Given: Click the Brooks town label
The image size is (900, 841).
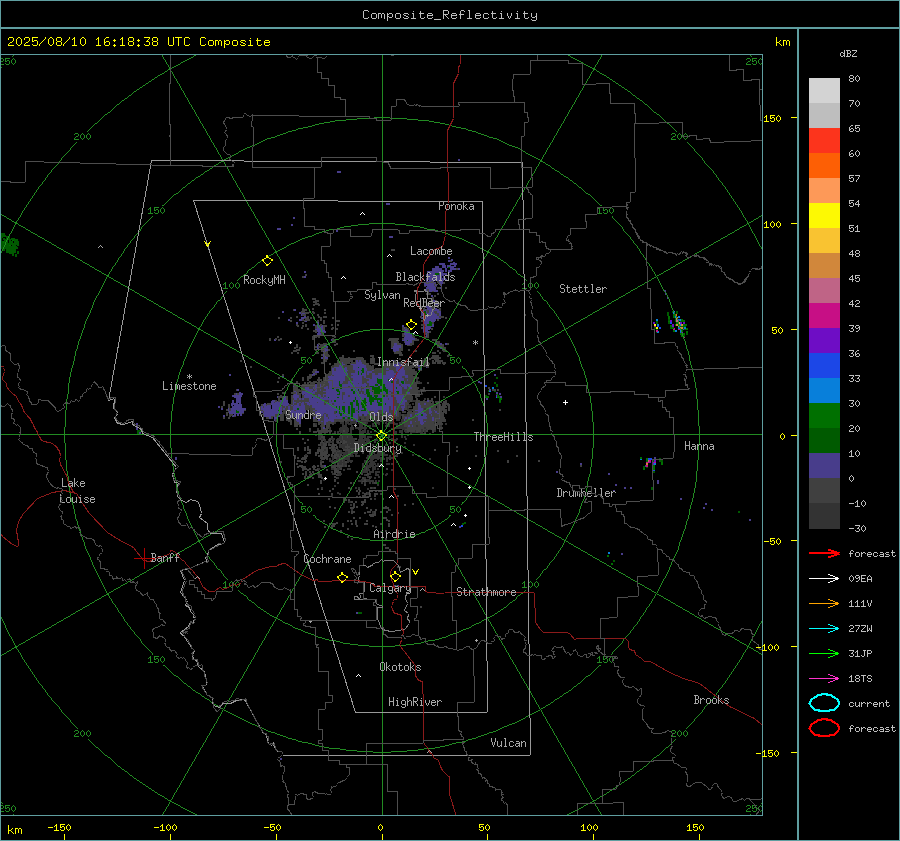Looking at the screenshot, I should click(711, 700).
